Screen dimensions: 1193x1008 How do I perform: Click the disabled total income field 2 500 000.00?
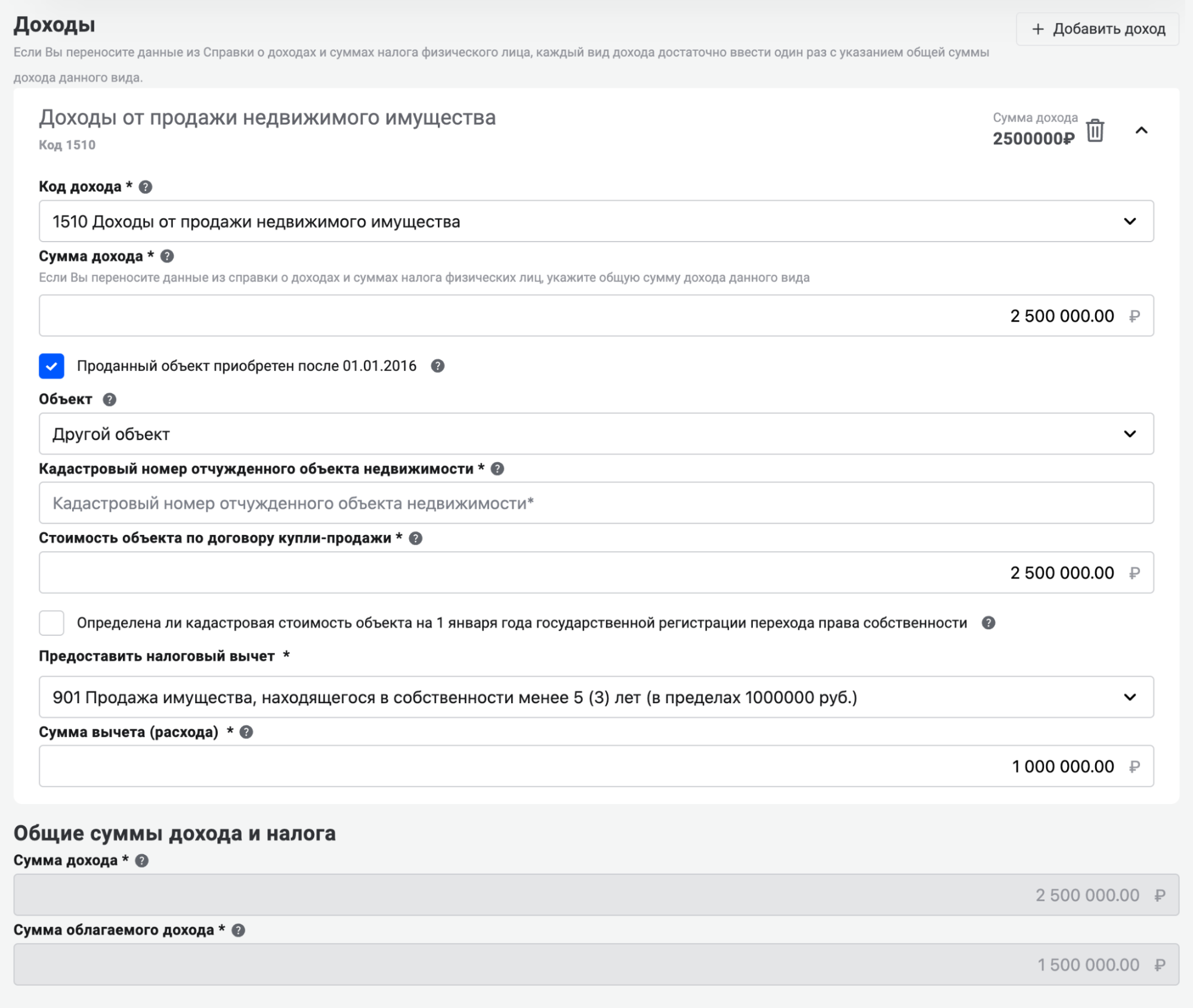pyautogui.click(x=596, y=895)
